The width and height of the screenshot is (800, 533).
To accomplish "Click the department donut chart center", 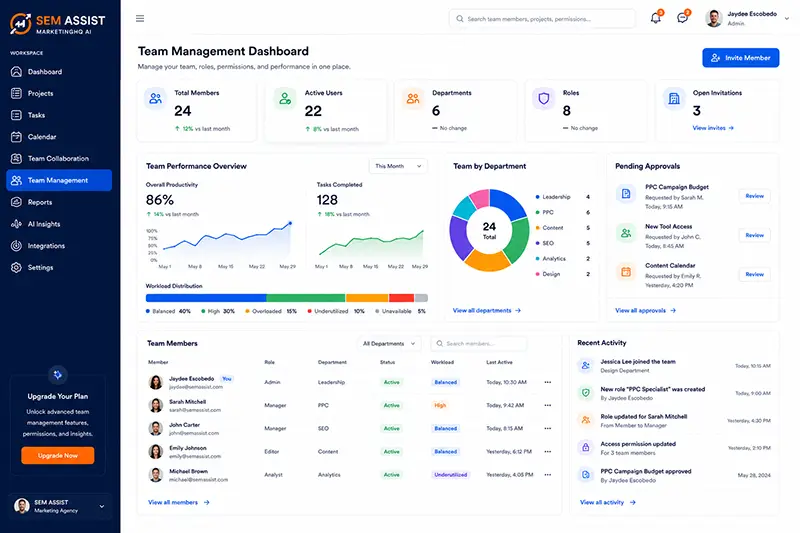I will click(489, 230).
